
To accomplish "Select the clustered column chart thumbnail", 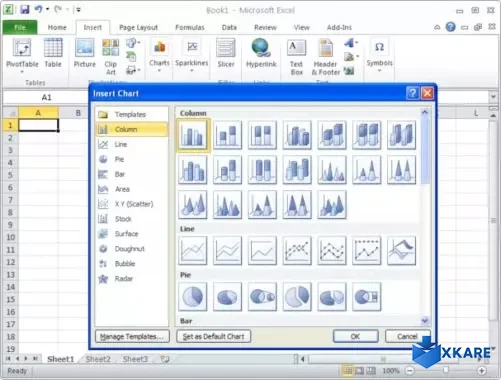I will 193,135.
